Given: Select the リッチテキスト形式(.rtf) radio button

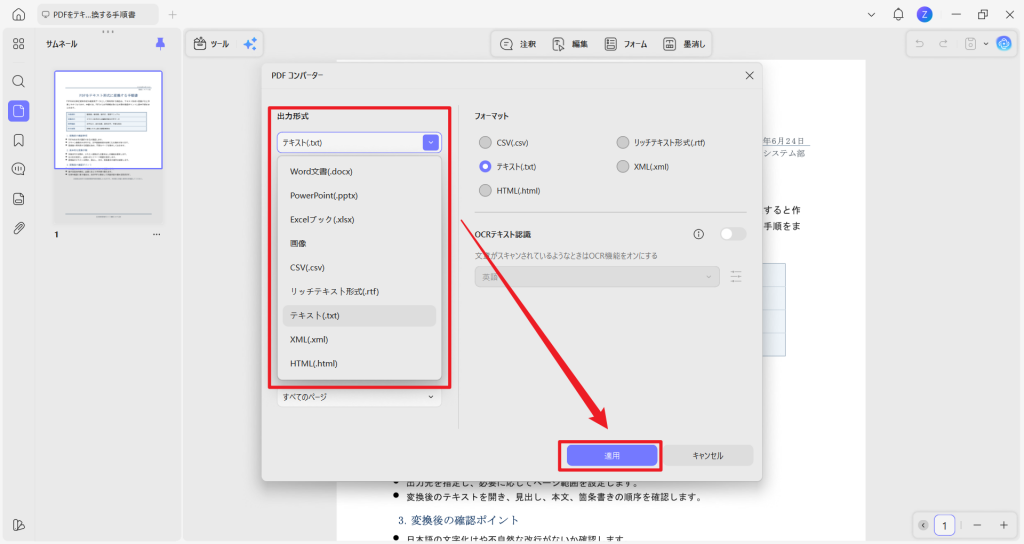Looking at the screenshot, I should 622,142.
